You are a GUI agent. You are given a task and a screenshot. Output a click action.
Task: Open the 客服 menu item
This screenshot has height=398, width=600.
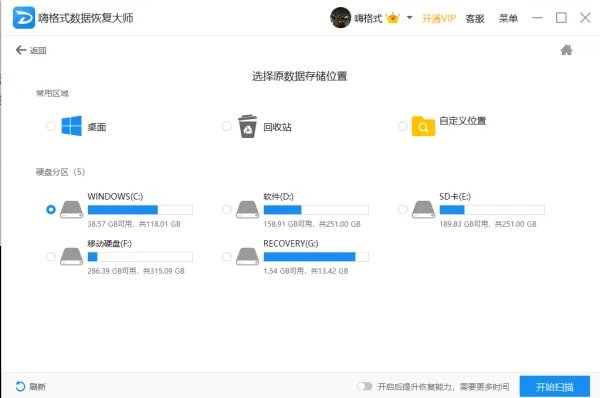(x=475, y=18)
